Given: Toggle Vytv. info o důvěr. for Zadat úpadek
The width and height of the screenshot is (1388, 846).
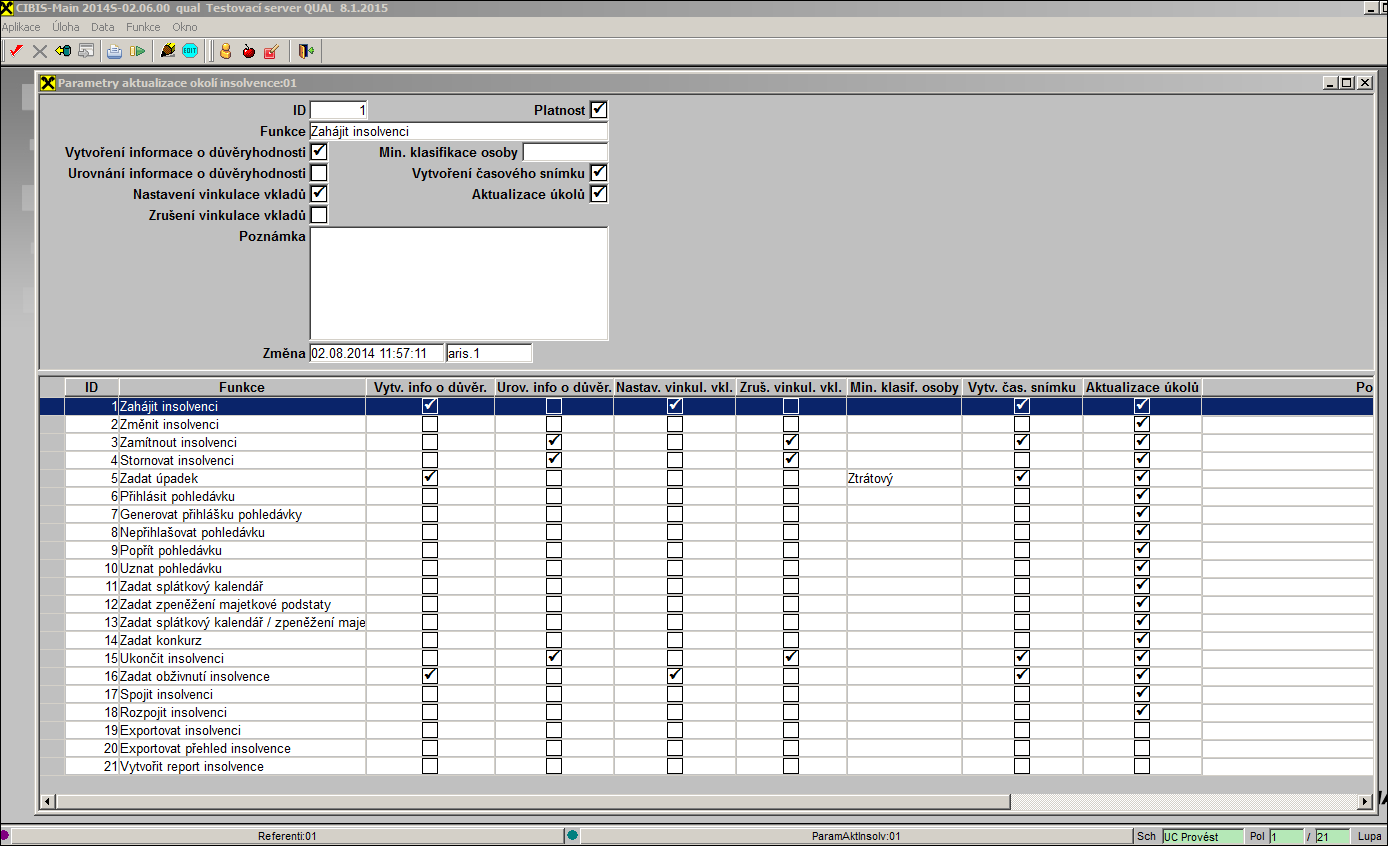Looking at the screenshot, I should point(430,478).
